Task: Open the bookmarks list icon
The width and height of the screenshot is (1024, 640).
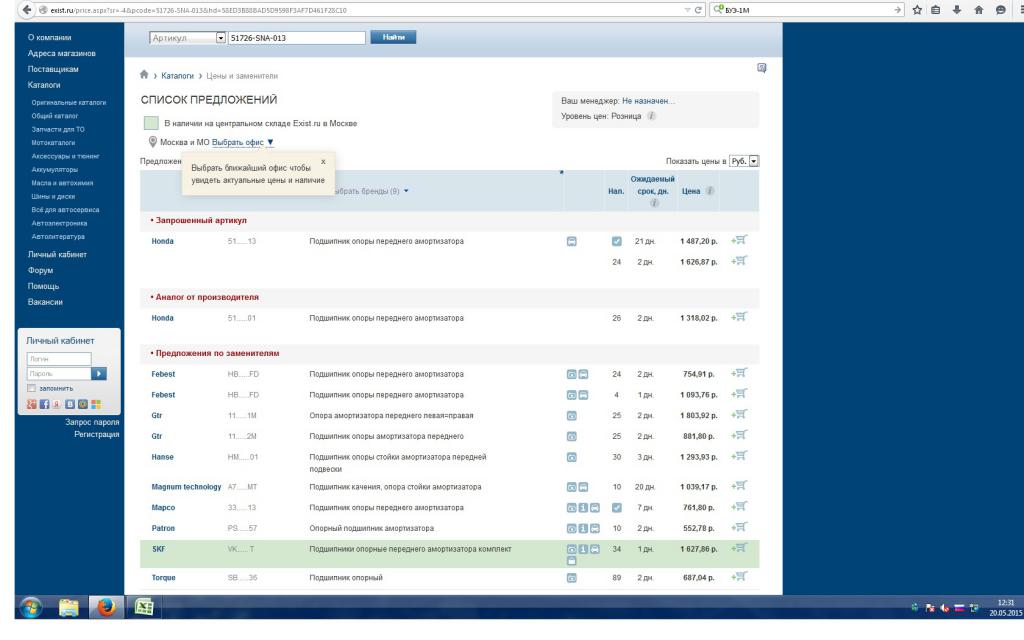Action: (x=936, y=10)
